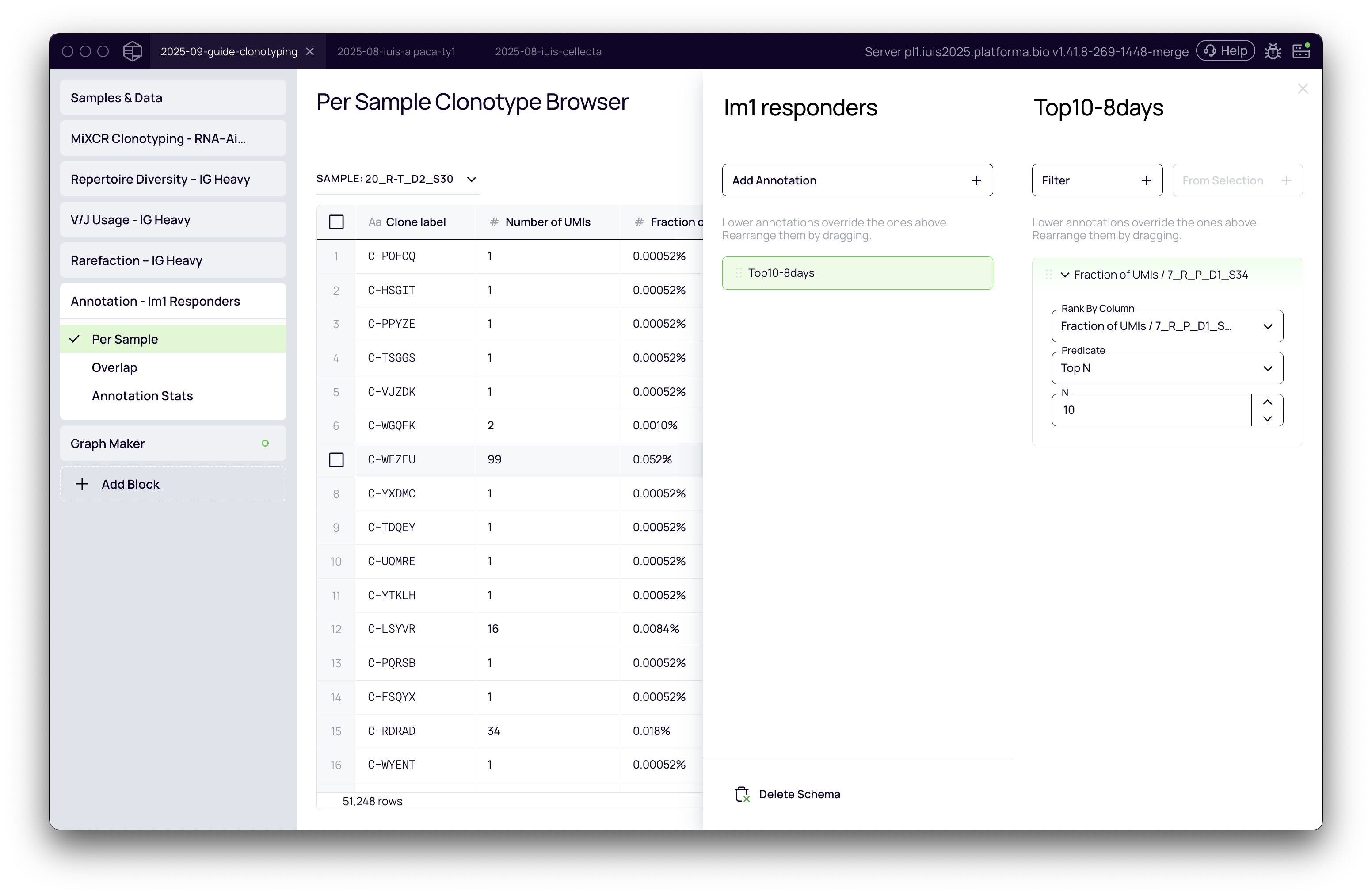The height and width of the screenshot is (895, 1372).
Task: Click plus icon on Filter button
Action: click(x=1146, y=180)
